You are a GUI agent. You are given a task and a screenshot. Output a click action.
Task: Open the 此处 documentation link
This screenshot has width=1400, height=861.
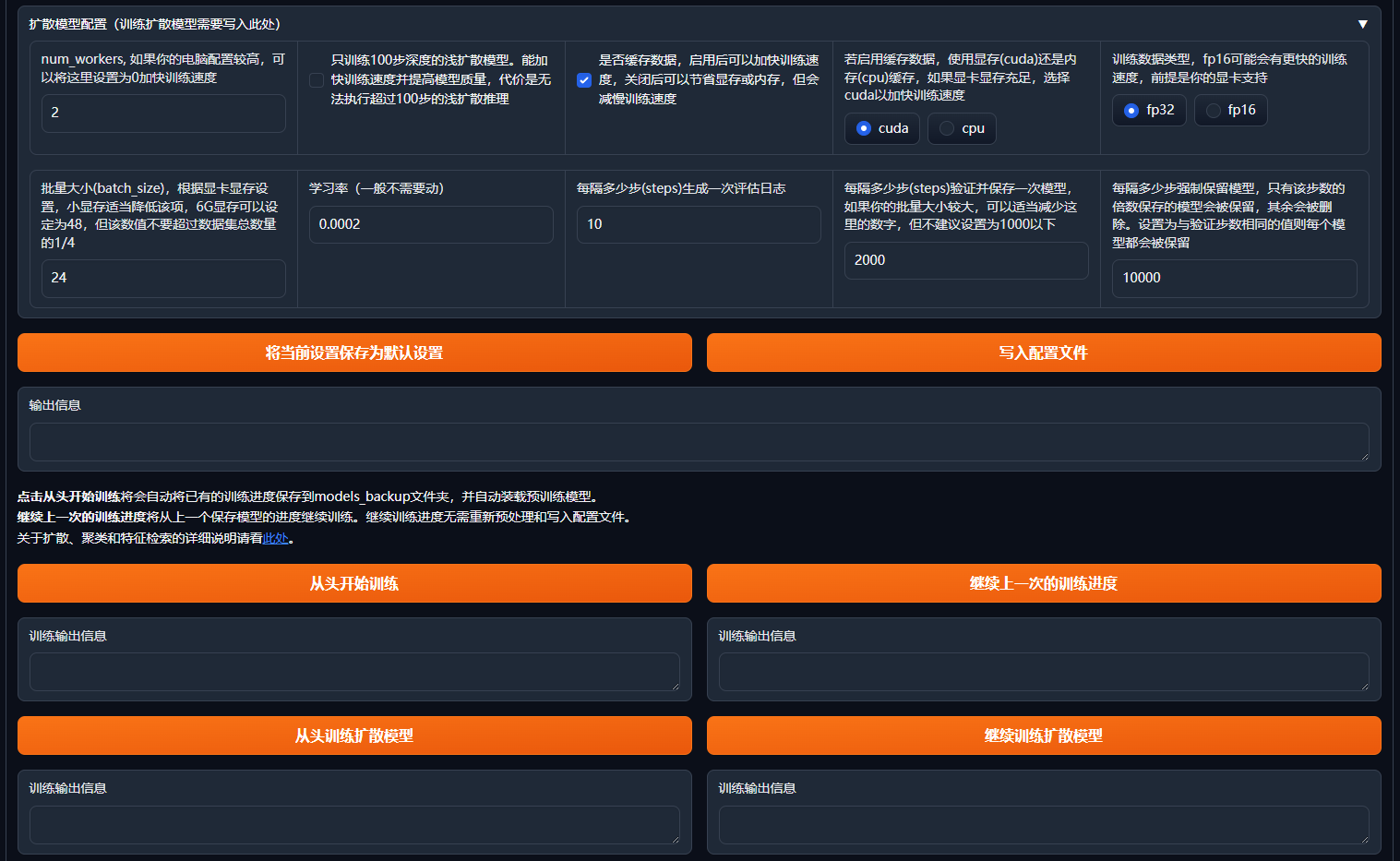pos(276,538)
